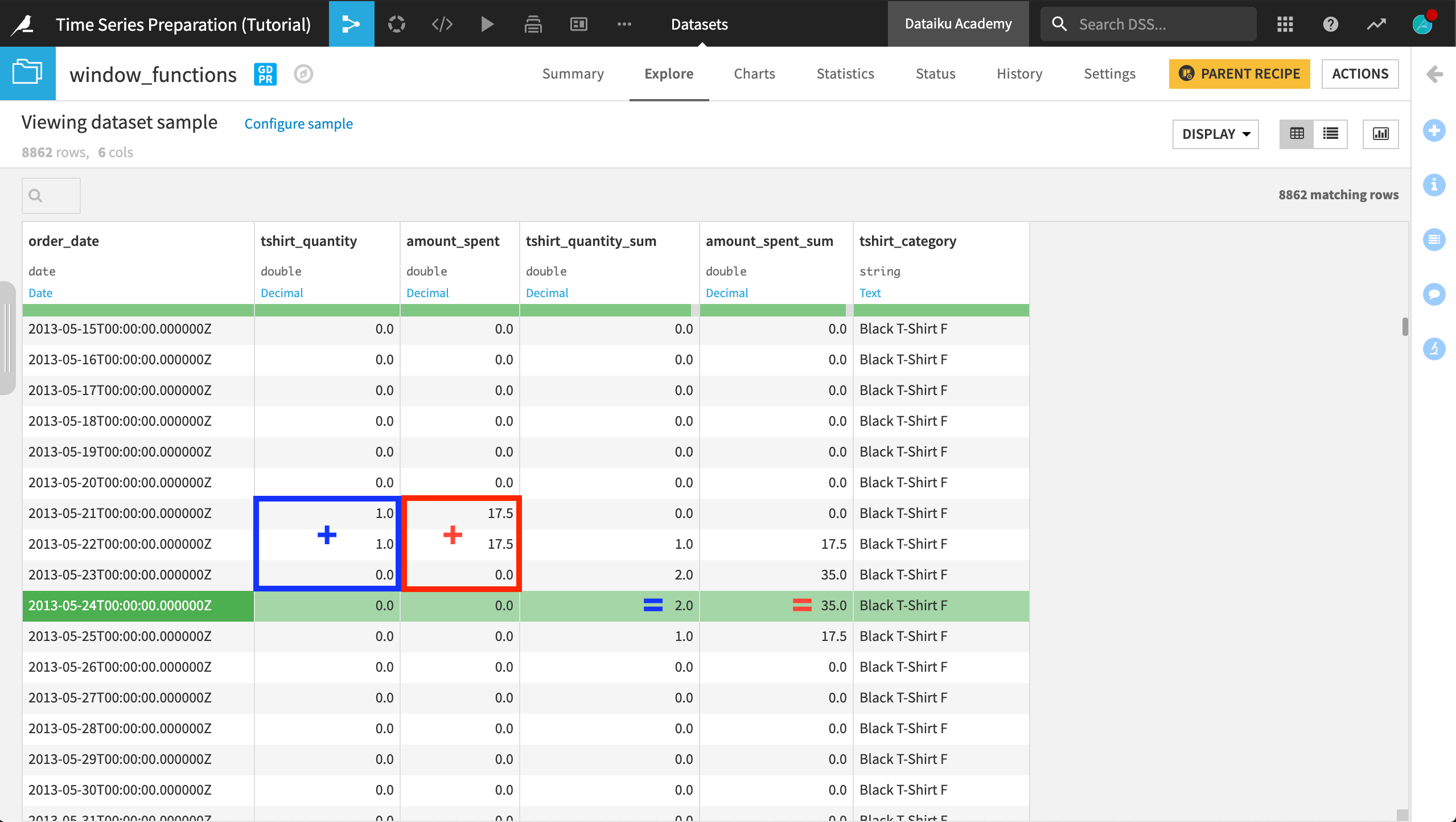This screenshot has height=822, width=1456.
Task: Click the tshirt_quantity_sum validity bar
Action: click(609, 310)
